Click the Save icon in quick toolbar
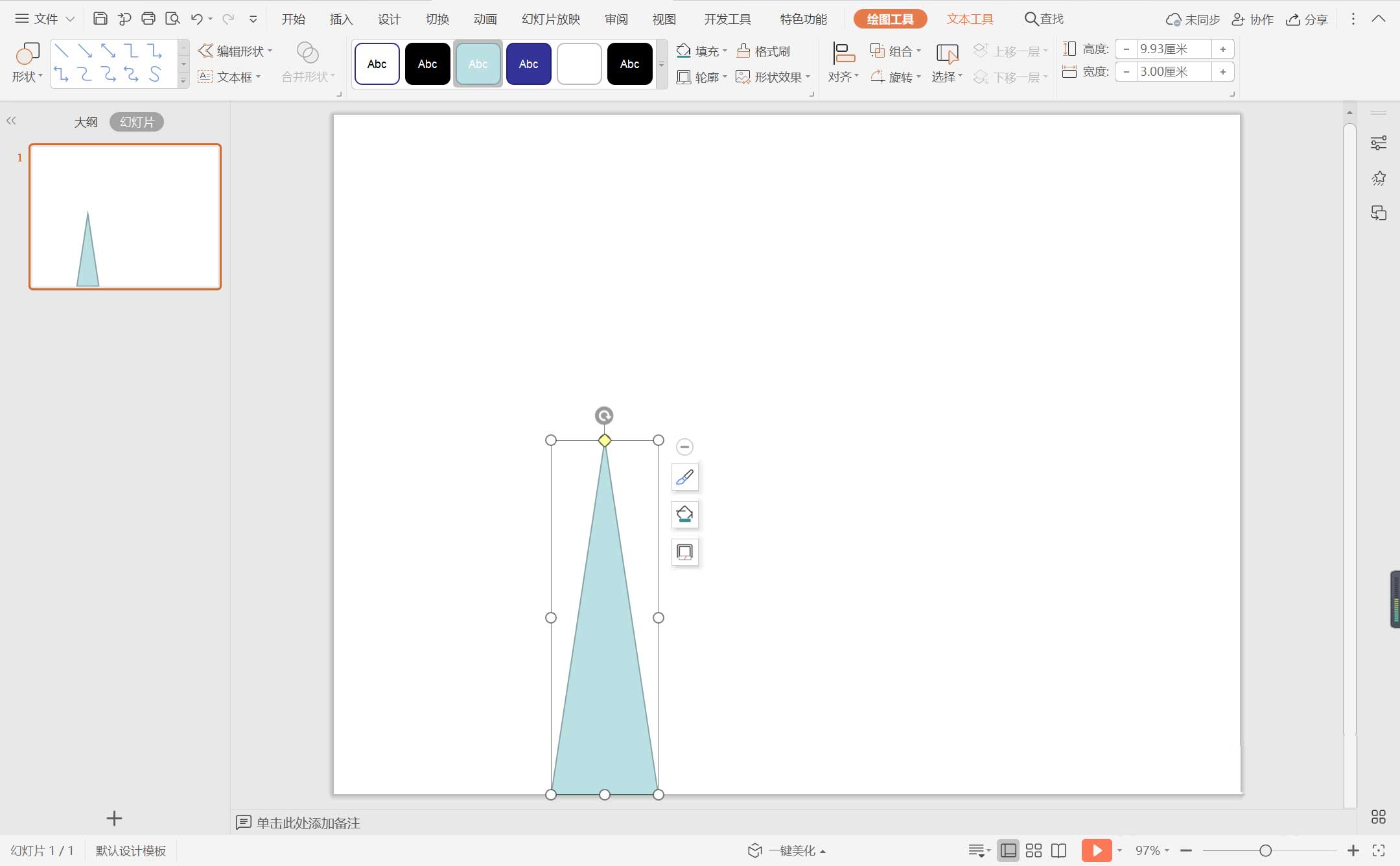This screenshot has width=1400, height=866. 100,19
